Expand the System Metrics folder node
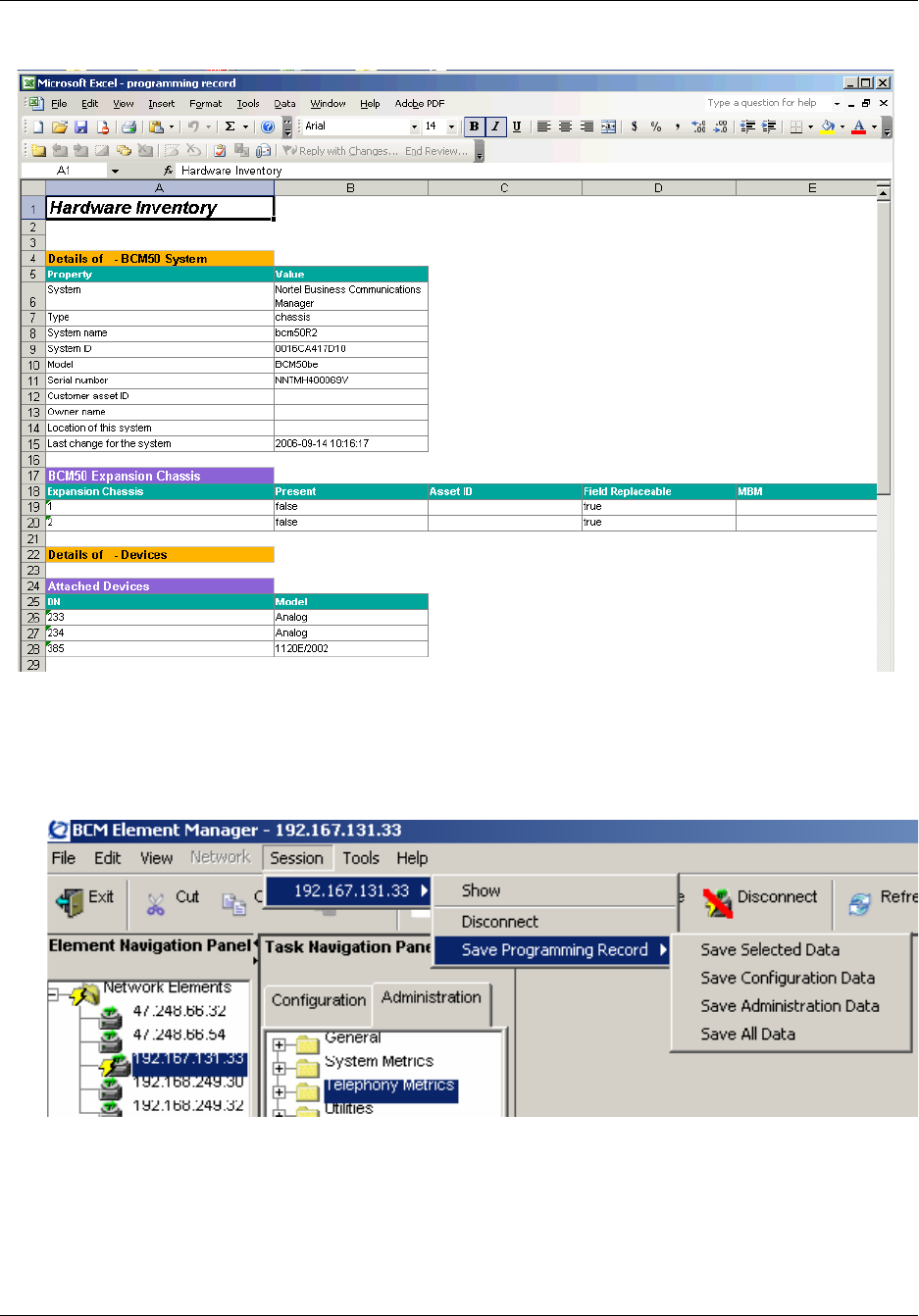The image size is (919, 1316). tap(280, 1068)
